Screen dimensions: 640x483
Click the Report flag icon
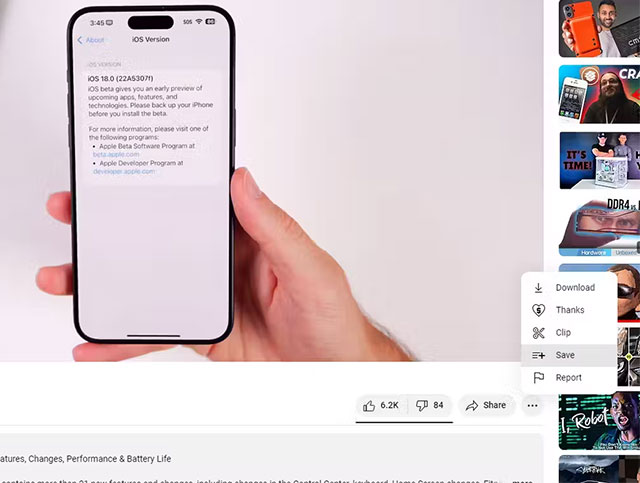[538, 378]
